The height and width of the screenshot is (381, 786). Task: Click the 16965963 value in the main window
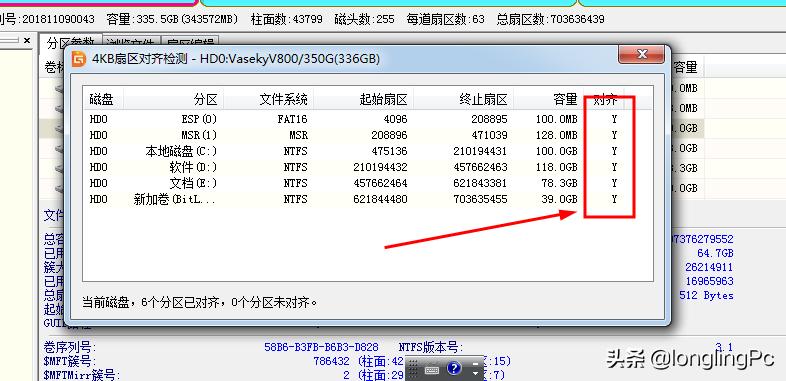(x=709, y=281)
